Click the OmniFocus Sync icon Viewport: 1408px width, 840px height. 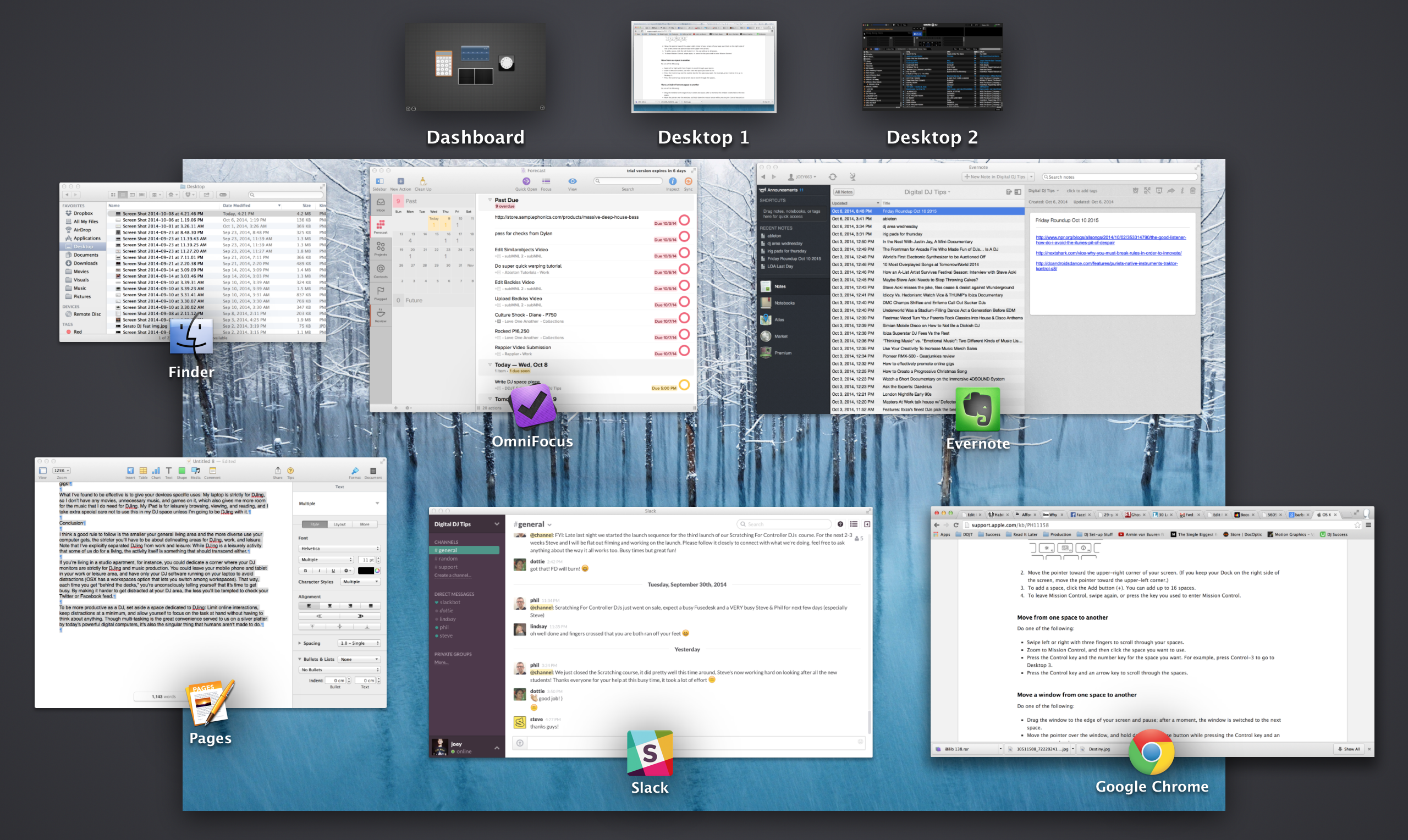pyautogui.click(x=689, y=181)
